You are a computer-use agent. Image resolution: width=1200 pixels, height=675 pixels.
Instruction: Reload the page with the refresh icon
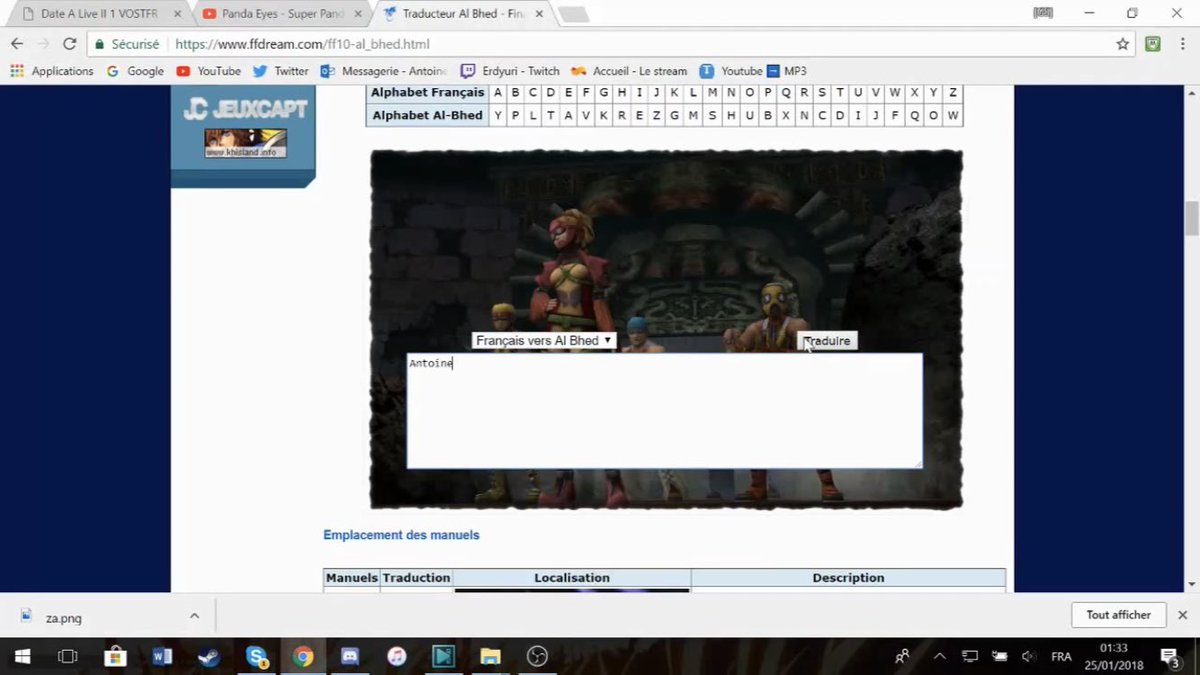coord(69,44)
